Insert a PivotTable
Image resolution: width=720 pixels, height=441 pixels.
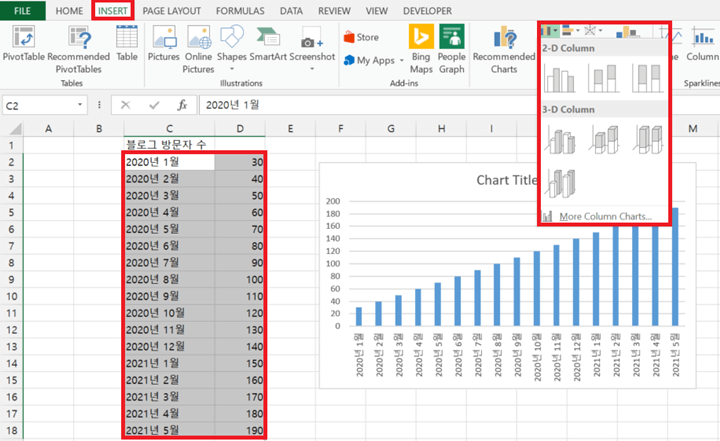pyautogui.click(x=24, y=43)
